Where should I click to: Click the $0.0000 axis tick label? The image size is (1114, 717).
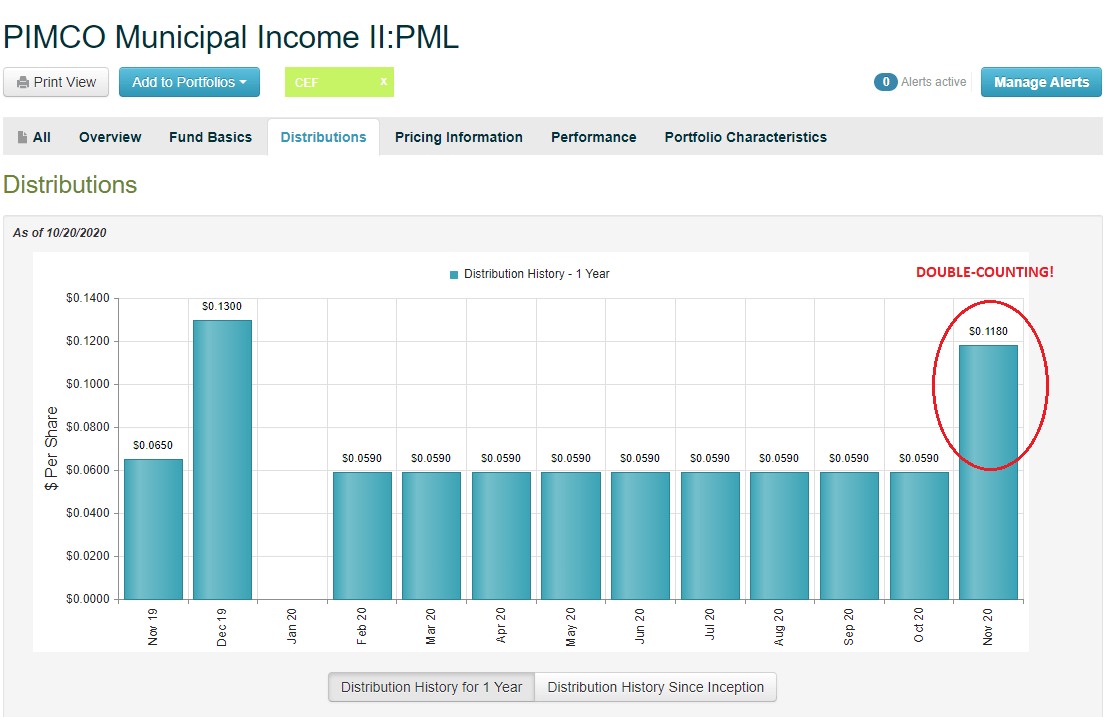(x=87, y=599)
